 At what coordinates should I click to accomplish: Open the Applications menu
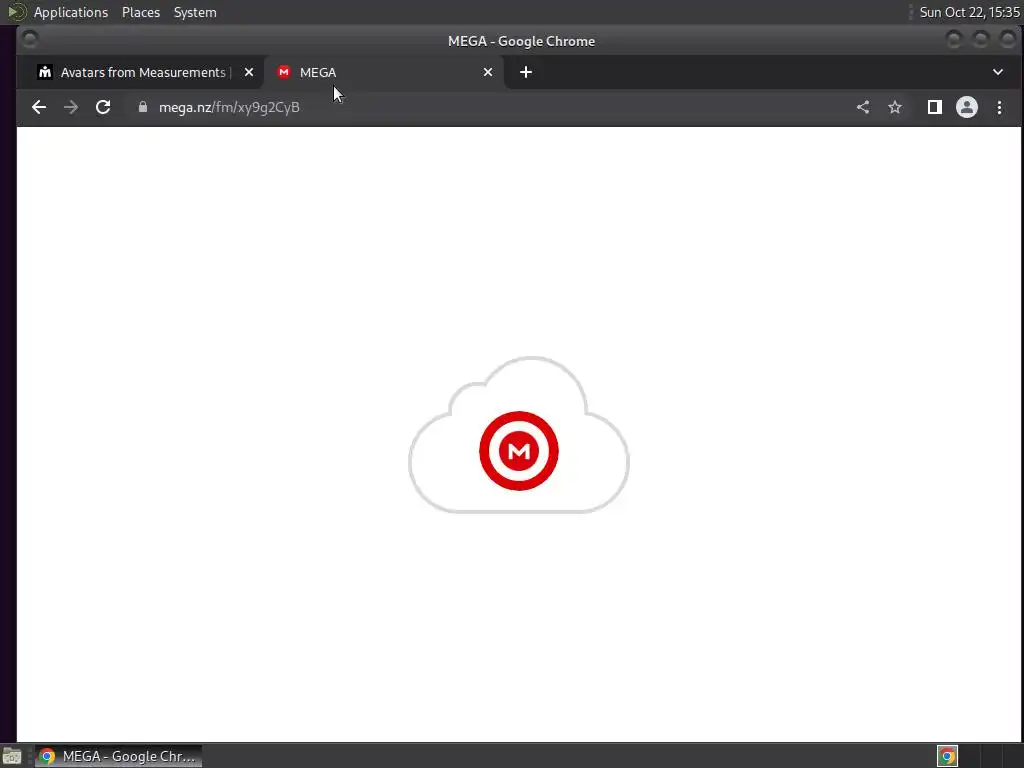[x=71, y=12]
